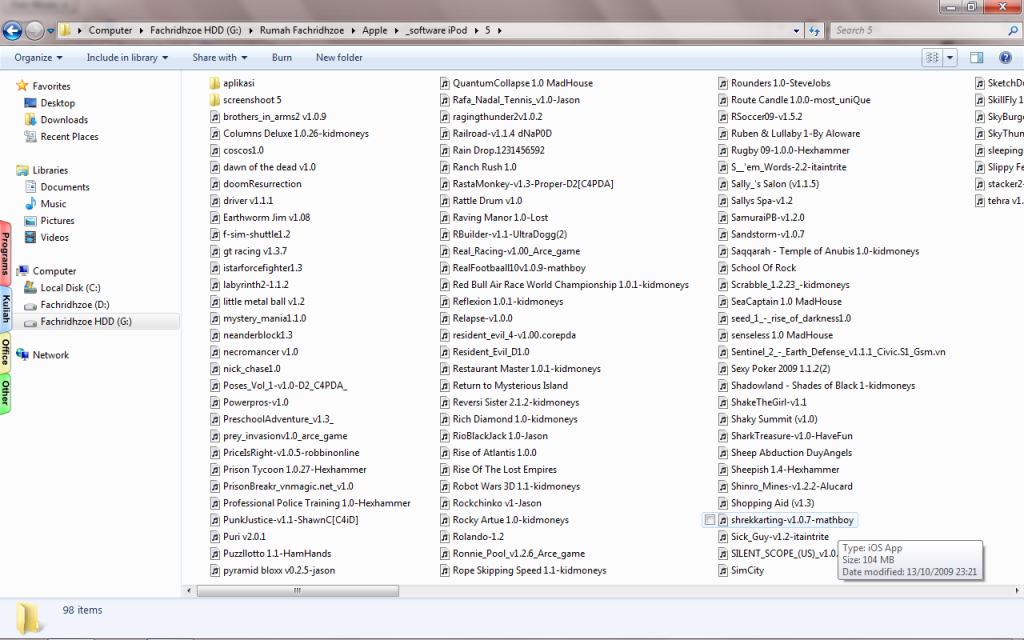Click the Videos library icon
The width and height of the screenshot is (1024, 640).
coord(30,237)
